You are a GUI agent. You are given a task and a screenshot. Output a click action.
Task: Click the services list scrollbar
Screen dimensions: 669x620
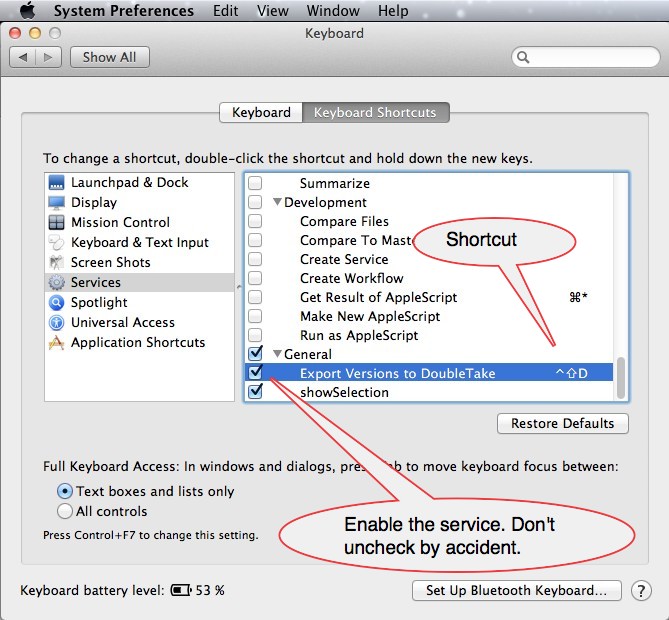tap(621, 378)
